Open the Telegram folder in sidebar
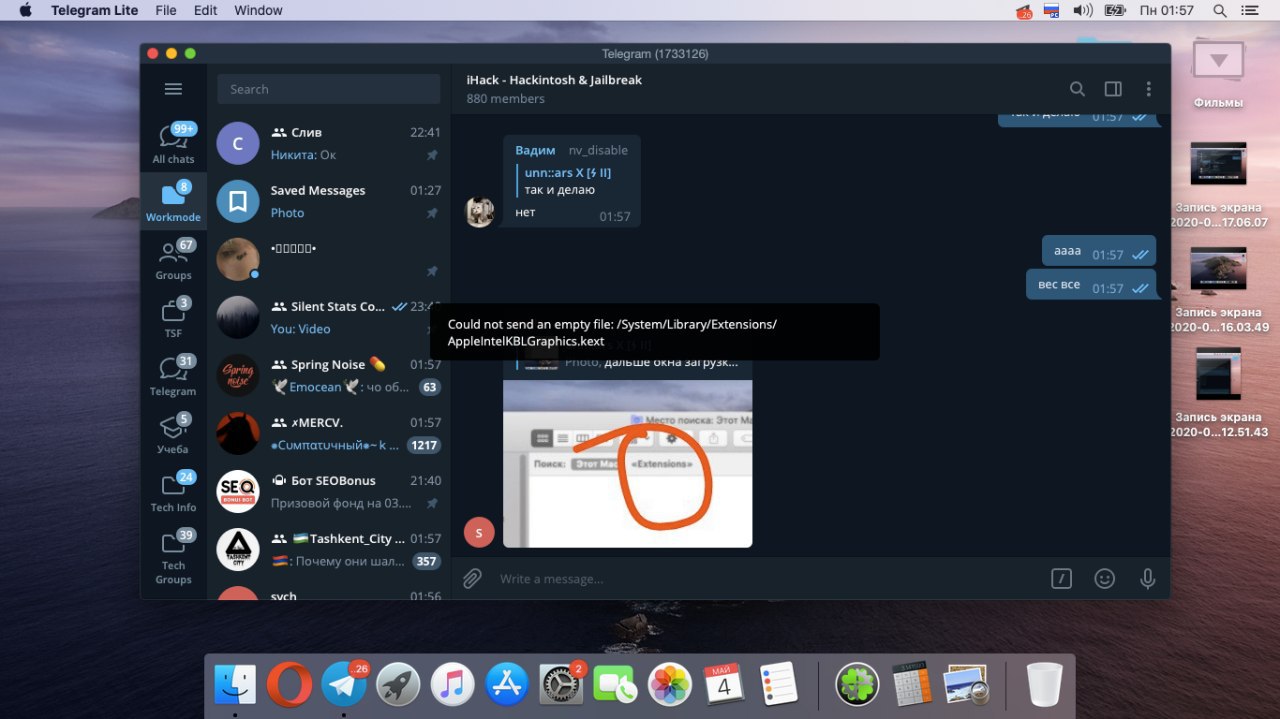 click(x=173, y=376)
